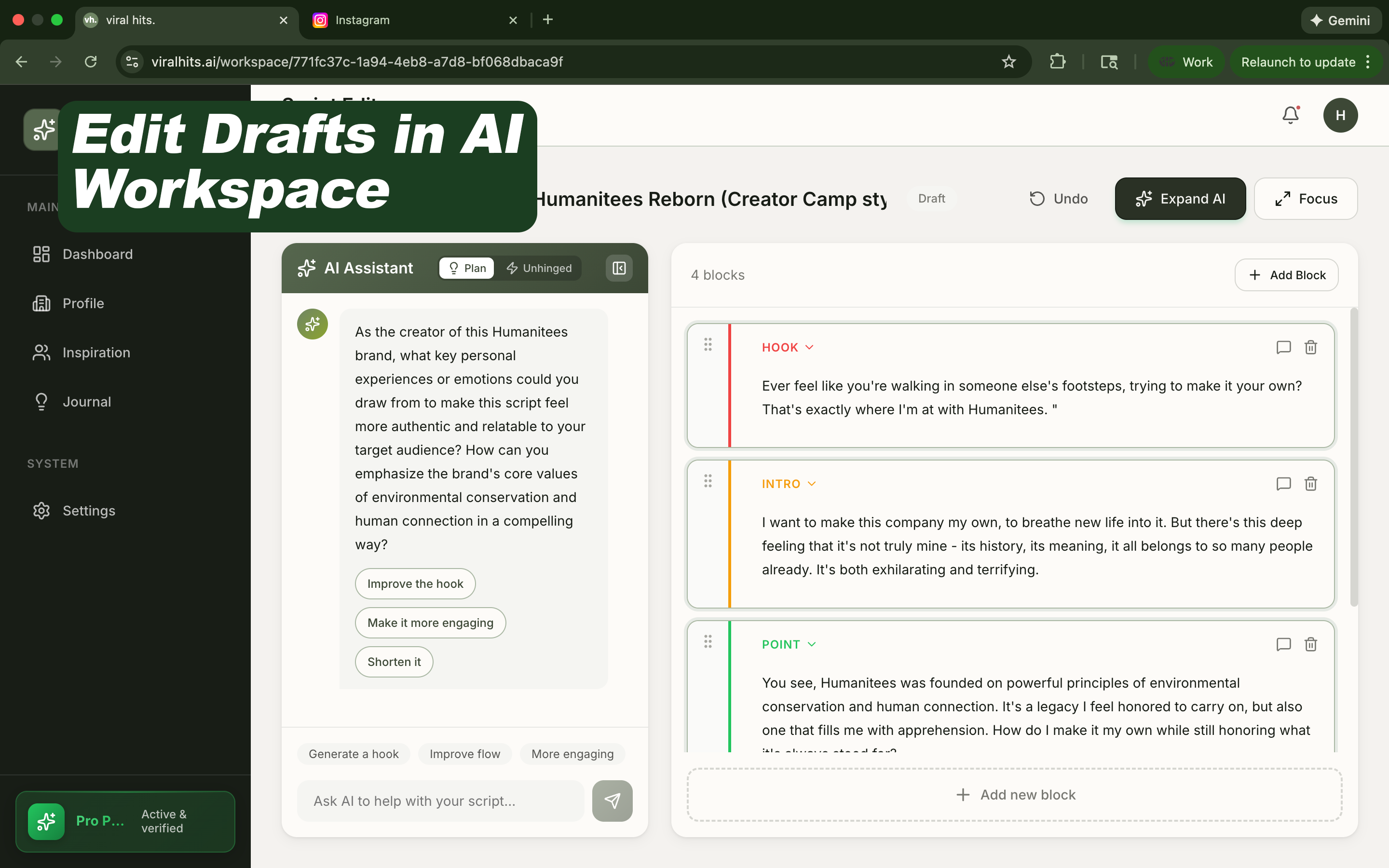1389x868 pixels.
Task: Switch AI Assistant to Plan mode
Action: tap(467, 268)
